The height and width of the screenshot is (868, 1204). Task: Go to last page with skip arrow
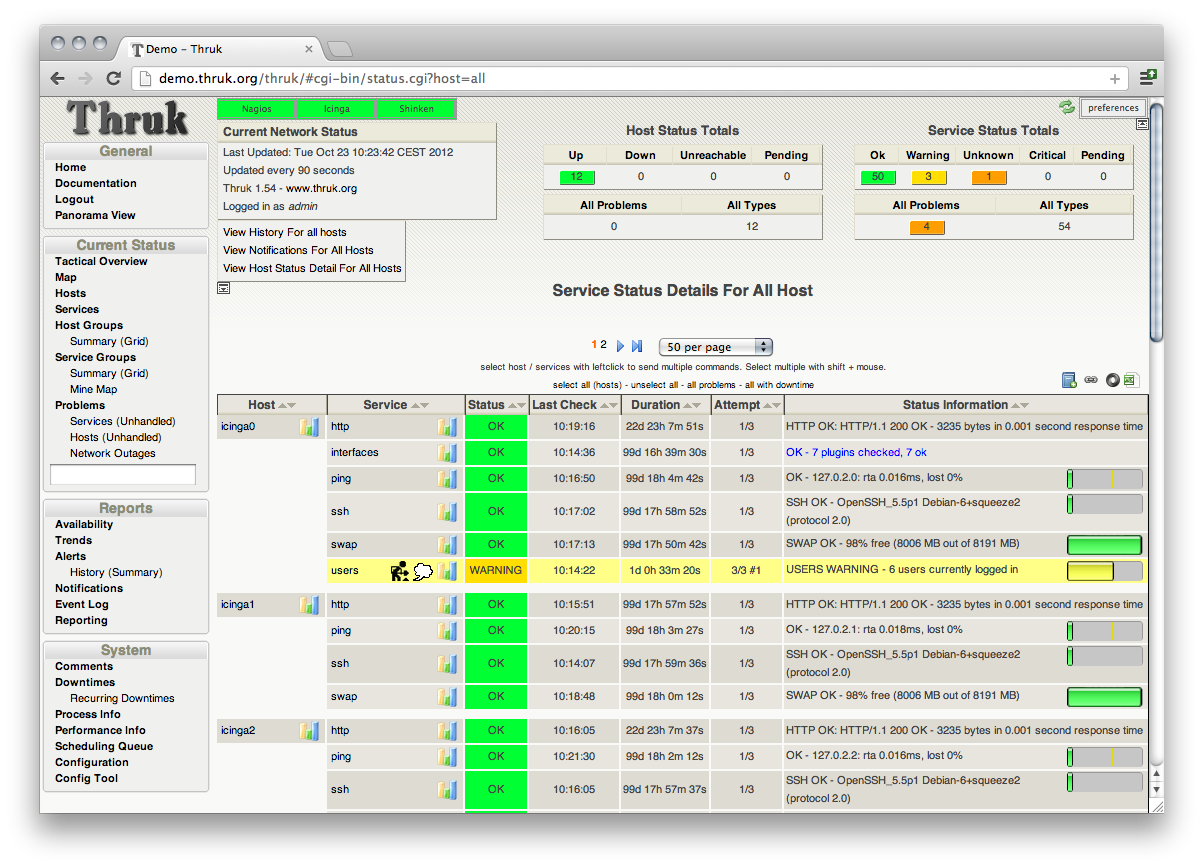click(x=637, y=346)
